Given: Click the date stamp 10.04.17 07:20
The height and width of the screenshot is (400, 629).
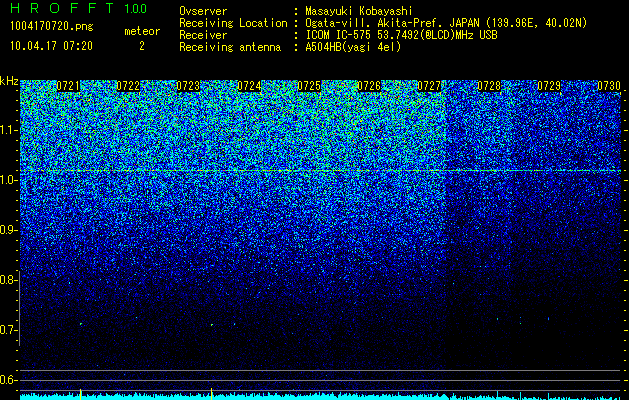Looking at the screenshot, I should point(51,46).
